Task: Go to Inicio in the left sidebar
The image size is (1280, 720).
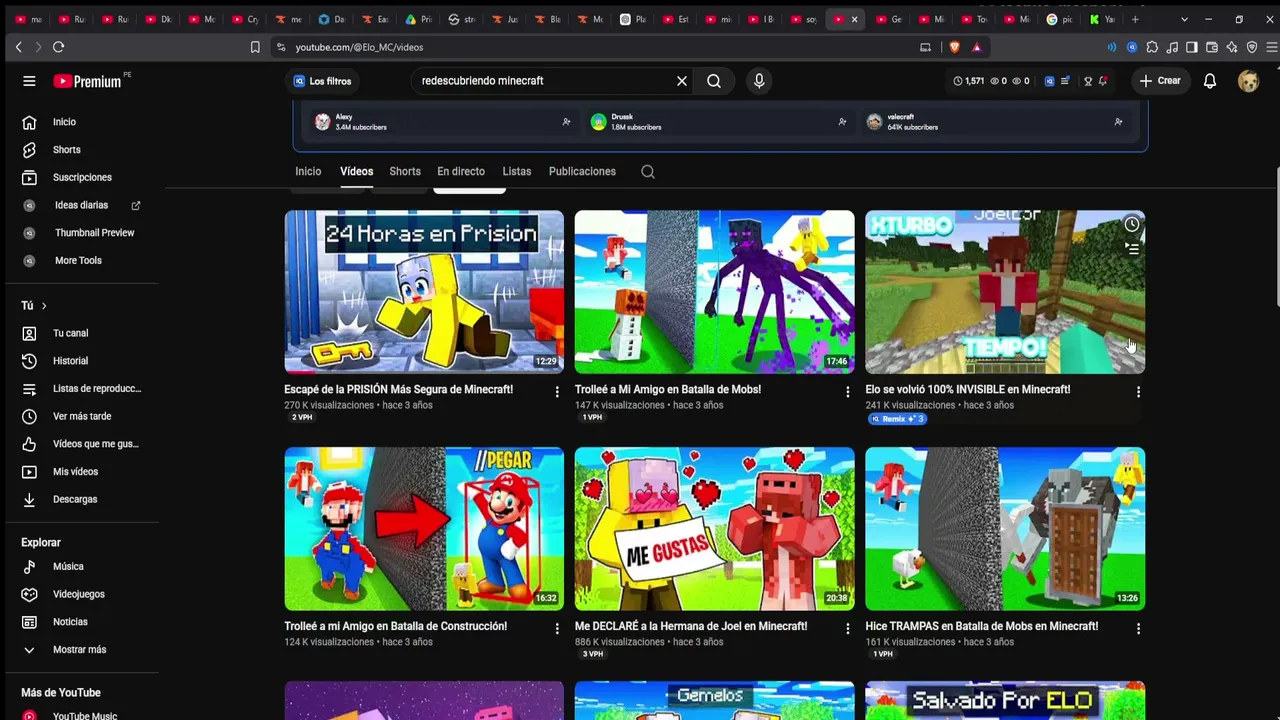Action: pyautogui.click(x=81, y=122)
